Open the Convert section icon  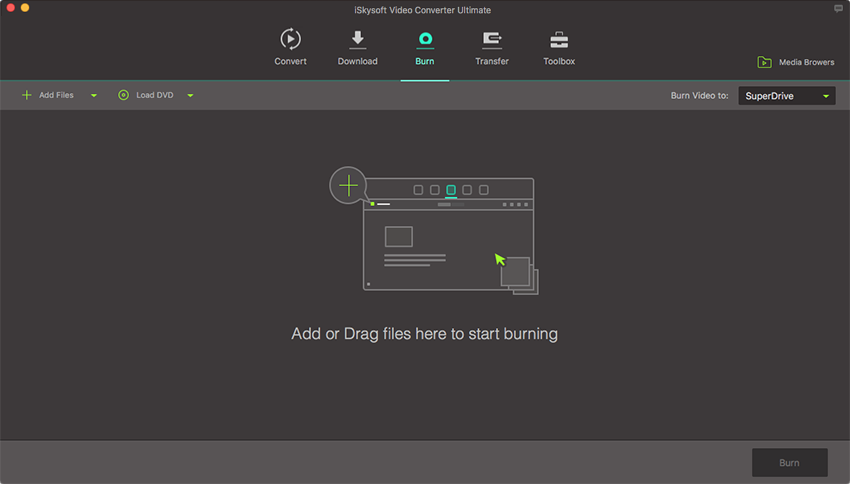[290, 39]
